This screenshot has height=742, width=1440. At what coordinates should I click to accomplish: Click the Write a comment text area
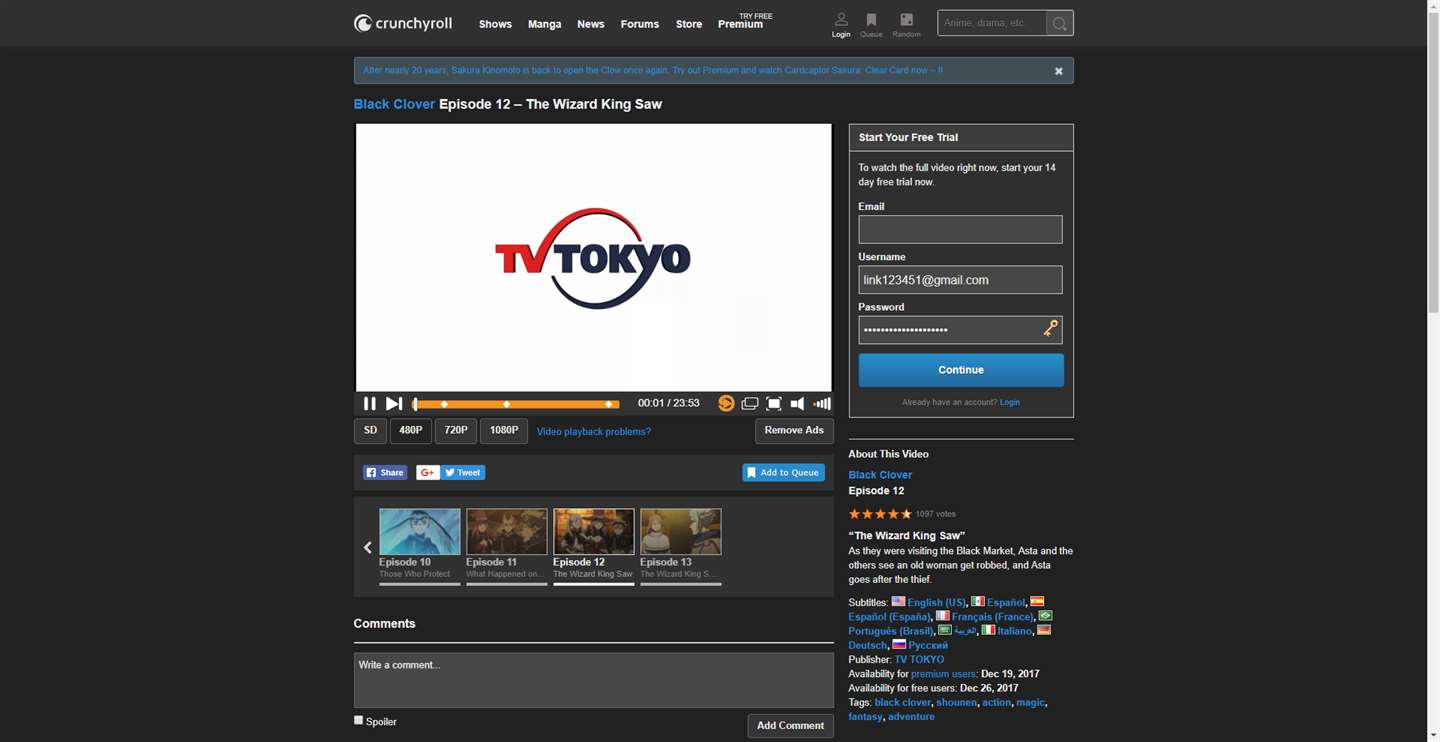(594, 680)
